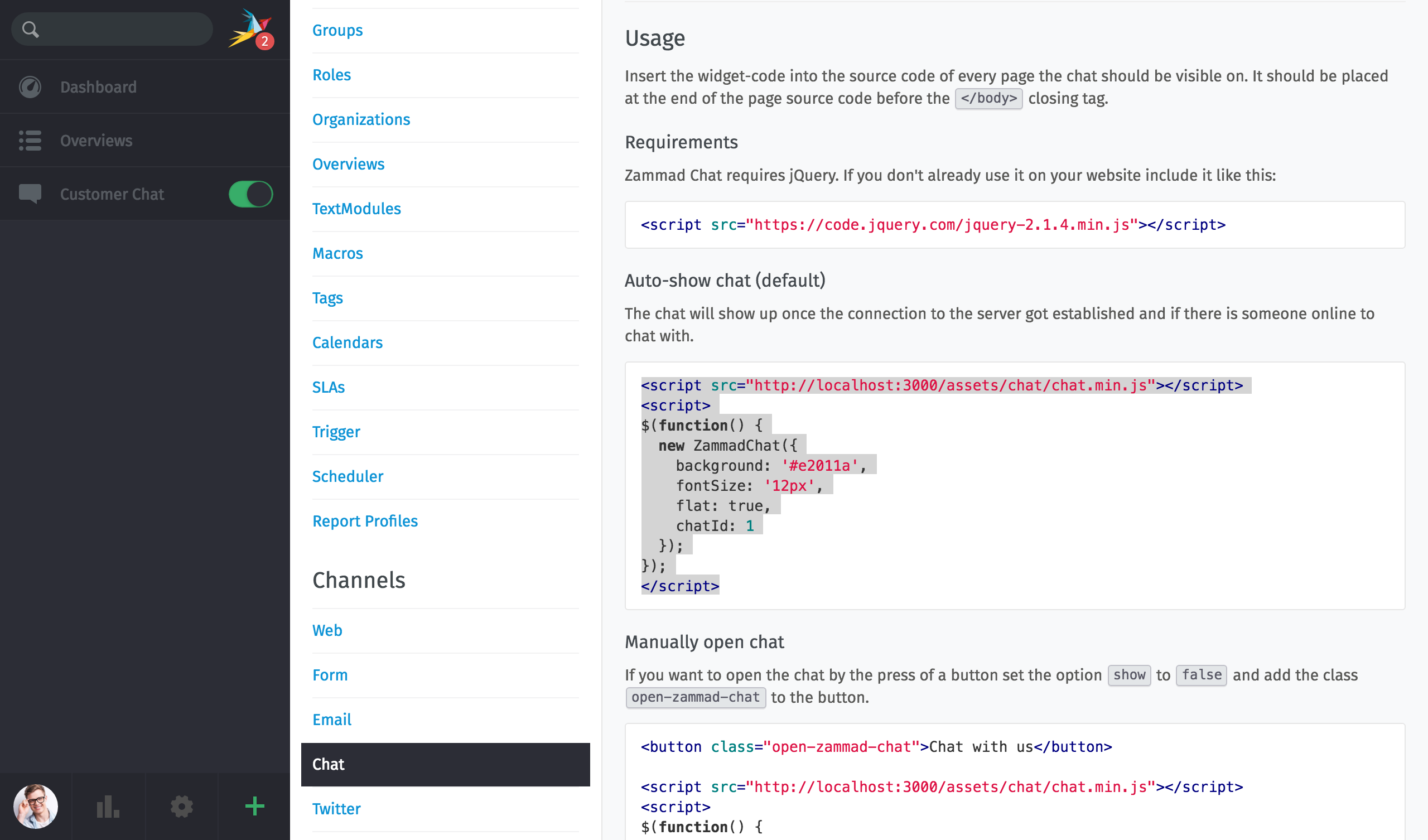Open the statistics bar chart icon
The height and width of the screenshot is (840, 1428).
point(108,806)
